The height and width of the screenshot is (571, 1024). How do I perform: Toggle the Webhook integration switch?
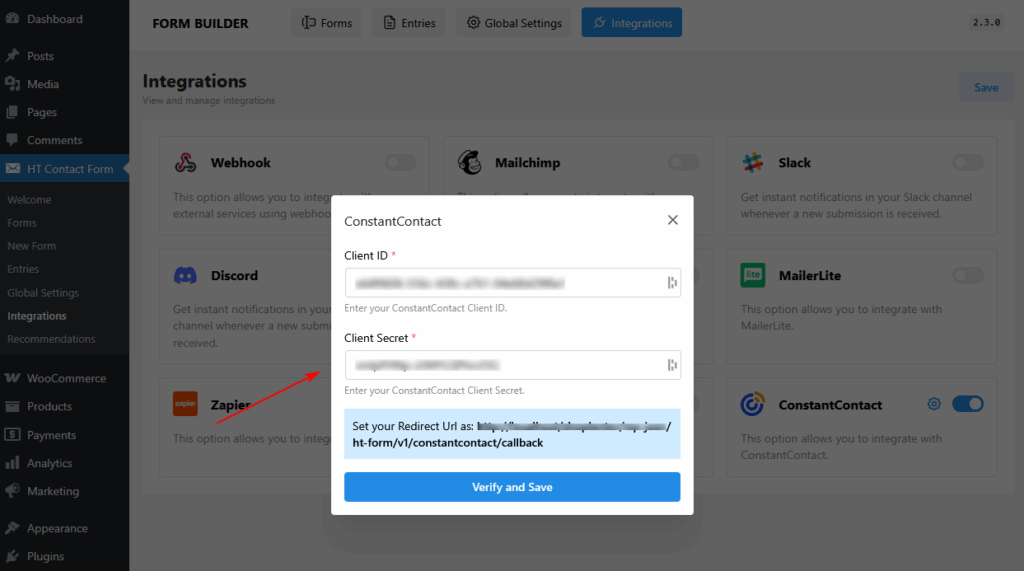[400, 163]
